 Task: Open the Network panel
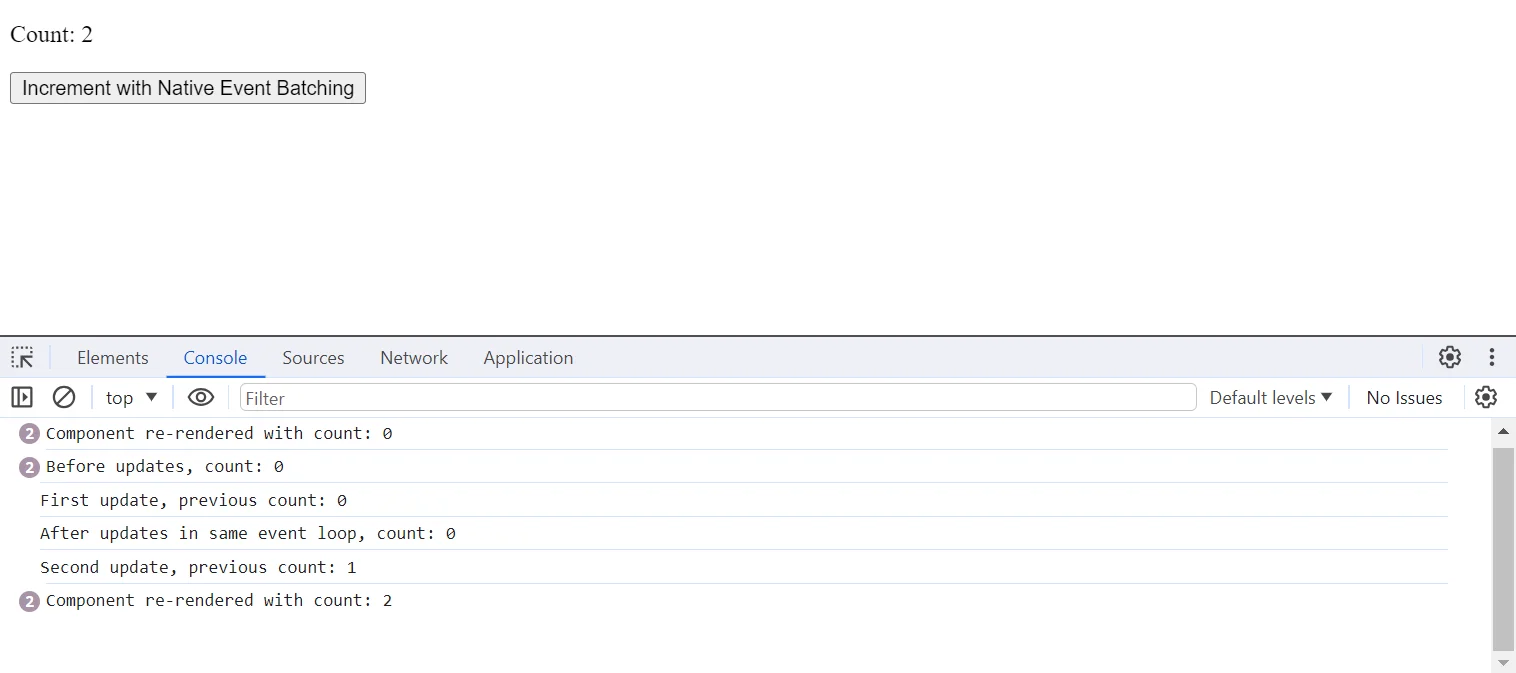[x=413, y=357]
